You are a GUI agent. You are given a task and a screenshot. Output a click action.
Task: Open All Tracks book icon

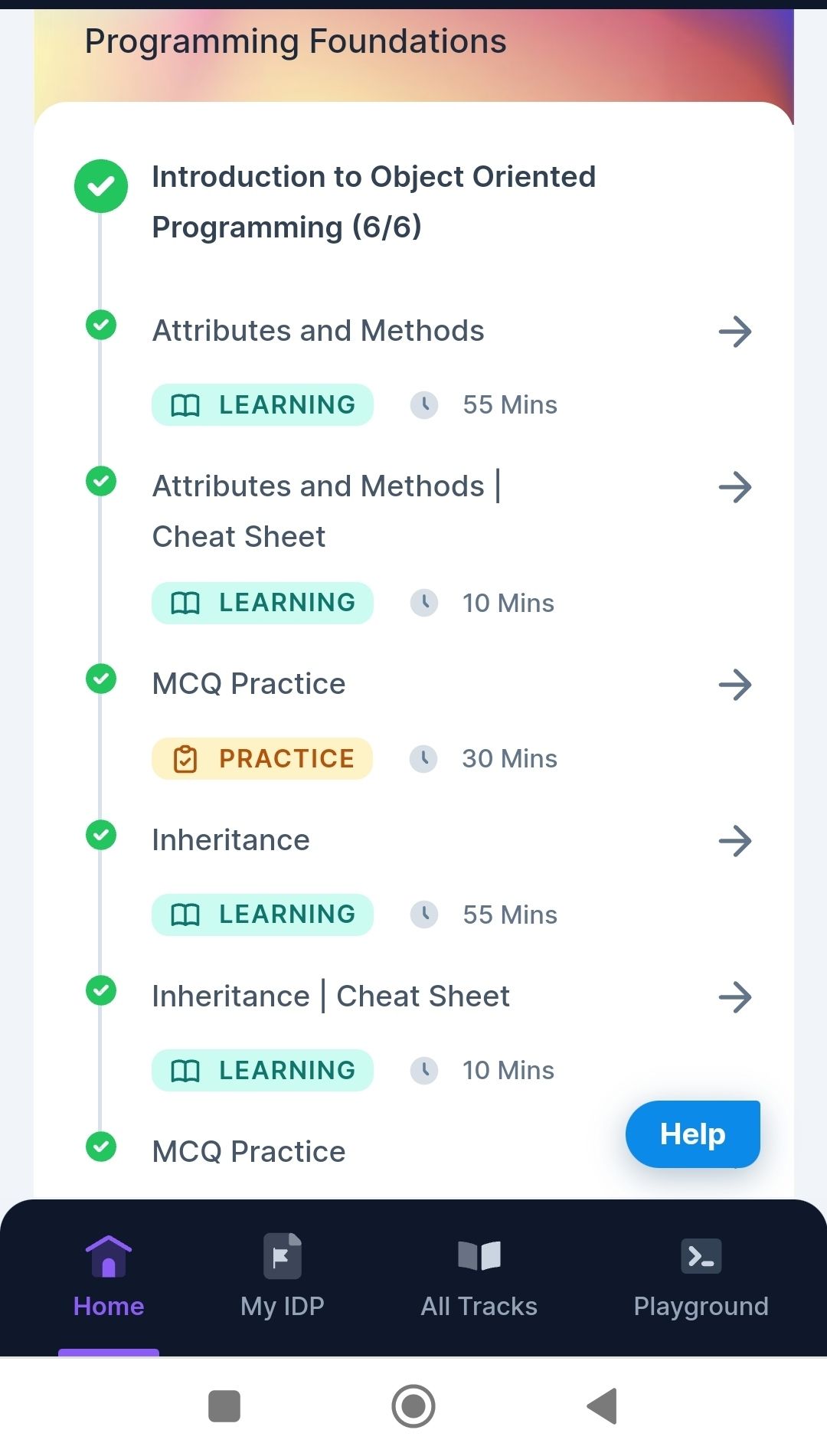tap(479, 1256)
